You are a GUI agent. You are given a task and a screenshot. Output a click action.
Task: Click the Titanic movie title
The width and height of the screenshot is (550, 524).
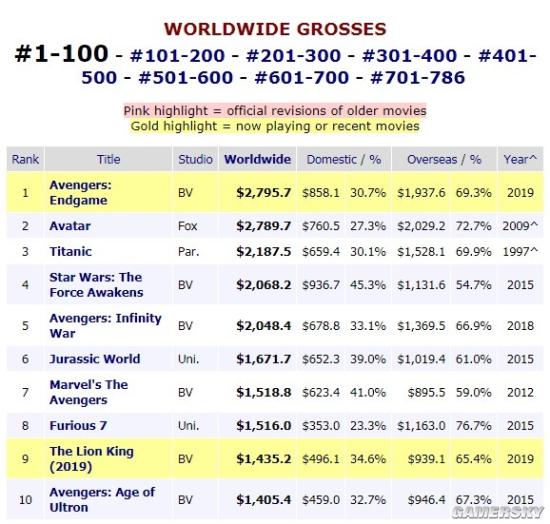point(71,251)
